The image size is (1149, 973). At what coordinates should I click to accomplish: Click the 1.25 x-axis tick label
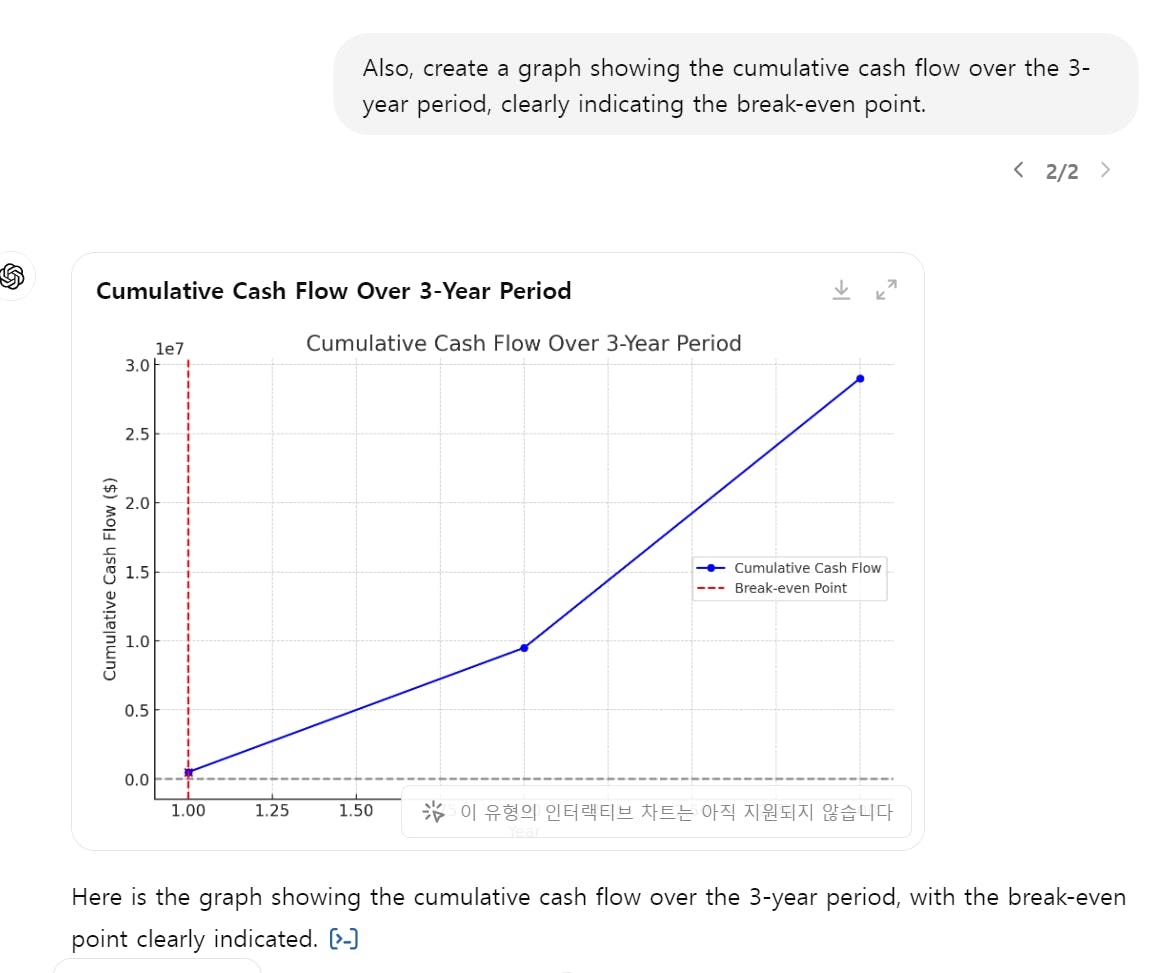[272, 811]
